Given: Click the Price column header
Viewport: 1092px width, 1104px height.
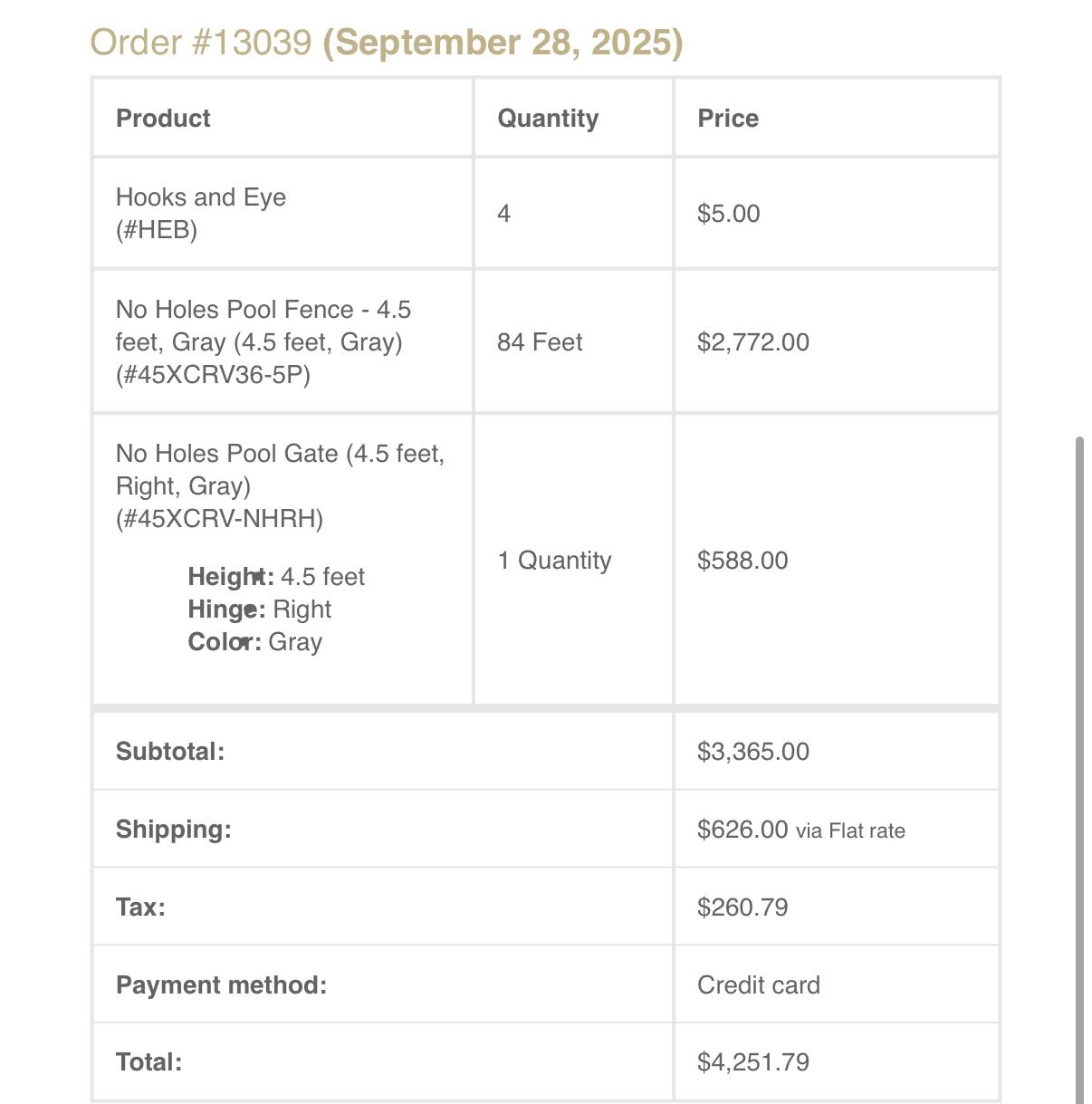Looking at the screenshot, I should [728, 119].
